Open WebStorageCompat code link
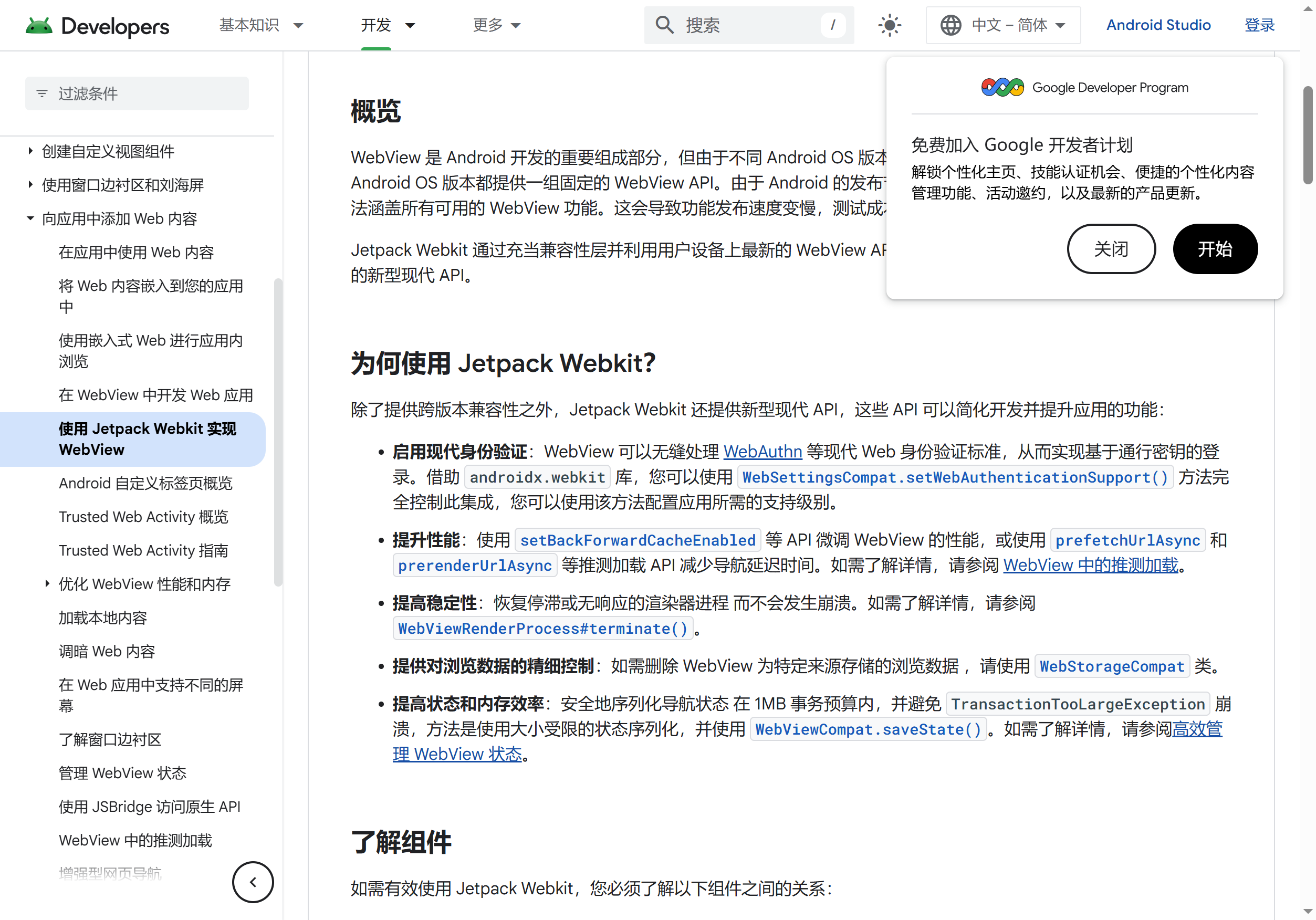The image size is (1316, 920). coord(1112,666)
